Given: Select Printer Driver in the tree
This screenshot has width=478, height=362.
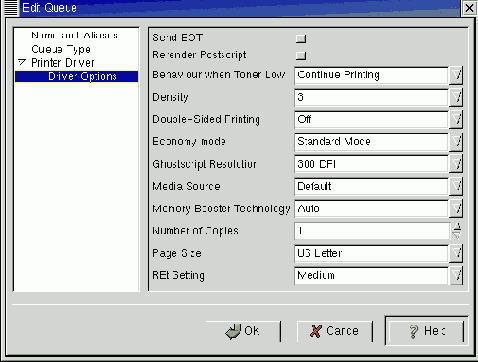Looking at the screenshot, I should (63, 63).
